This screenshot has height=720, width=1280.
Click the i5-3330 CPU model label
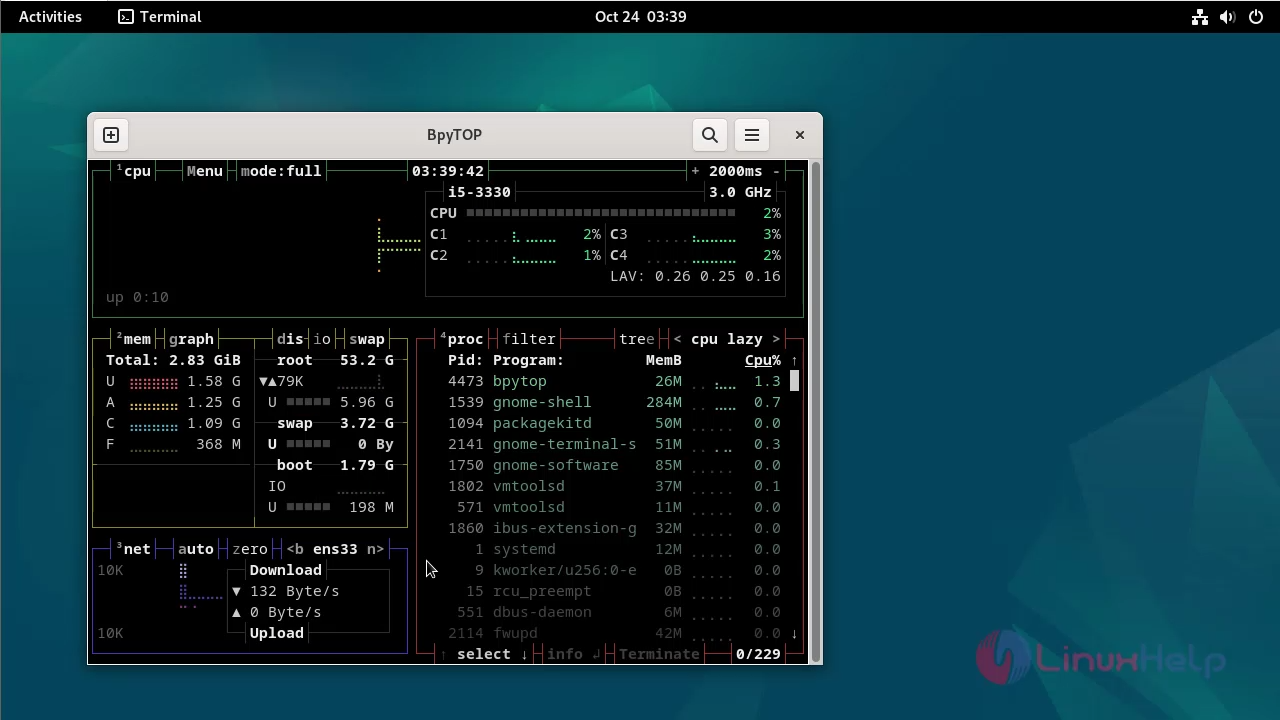pos(479,192)
